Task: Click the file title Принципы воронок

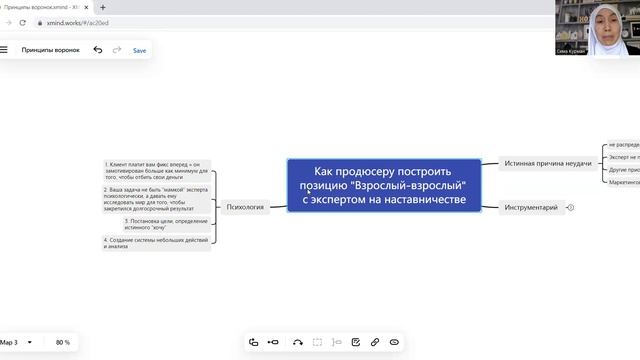Action: (51, 50)
